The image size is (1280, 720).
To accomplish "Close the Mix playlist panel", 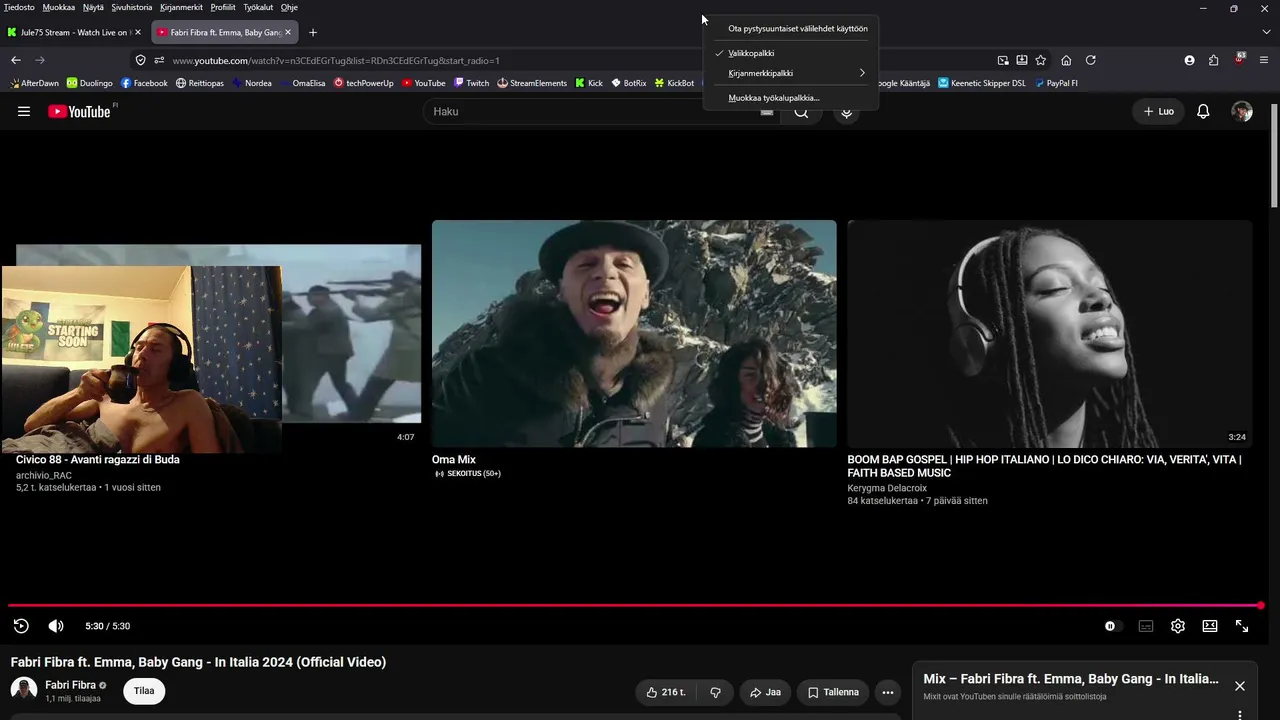I will [1240, 686].
